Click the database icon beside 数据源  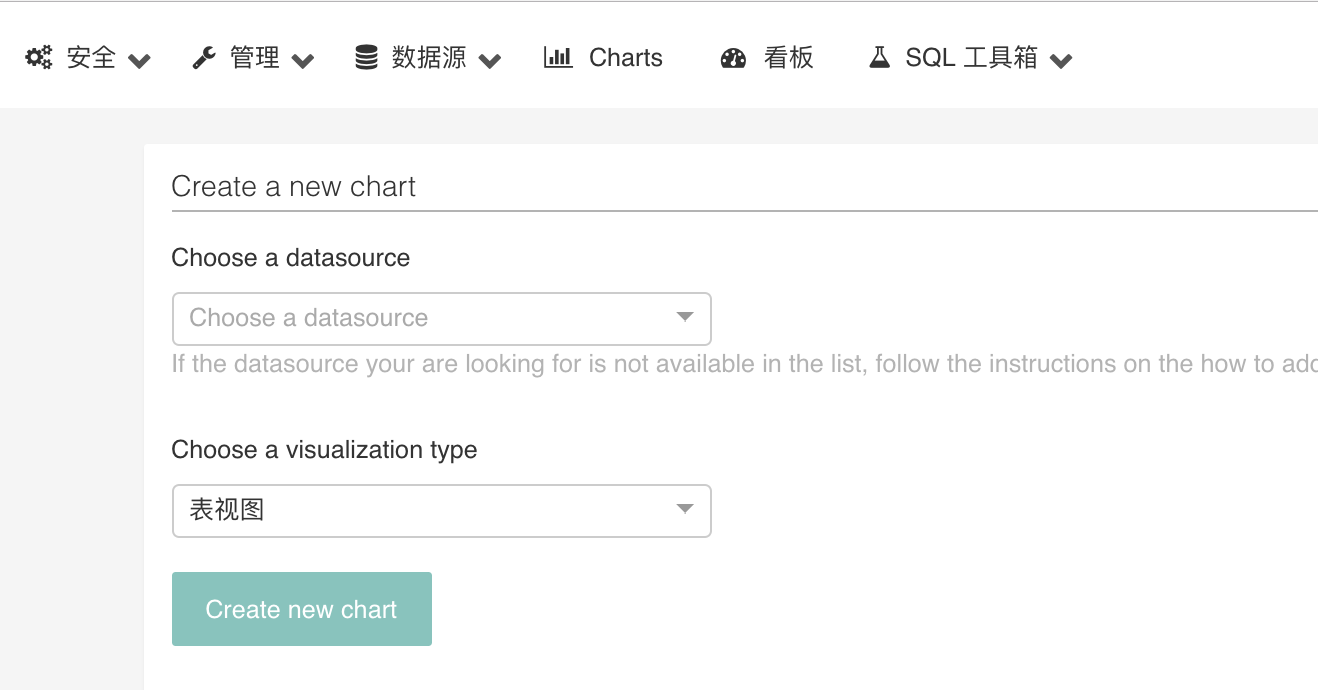(367, 58)
